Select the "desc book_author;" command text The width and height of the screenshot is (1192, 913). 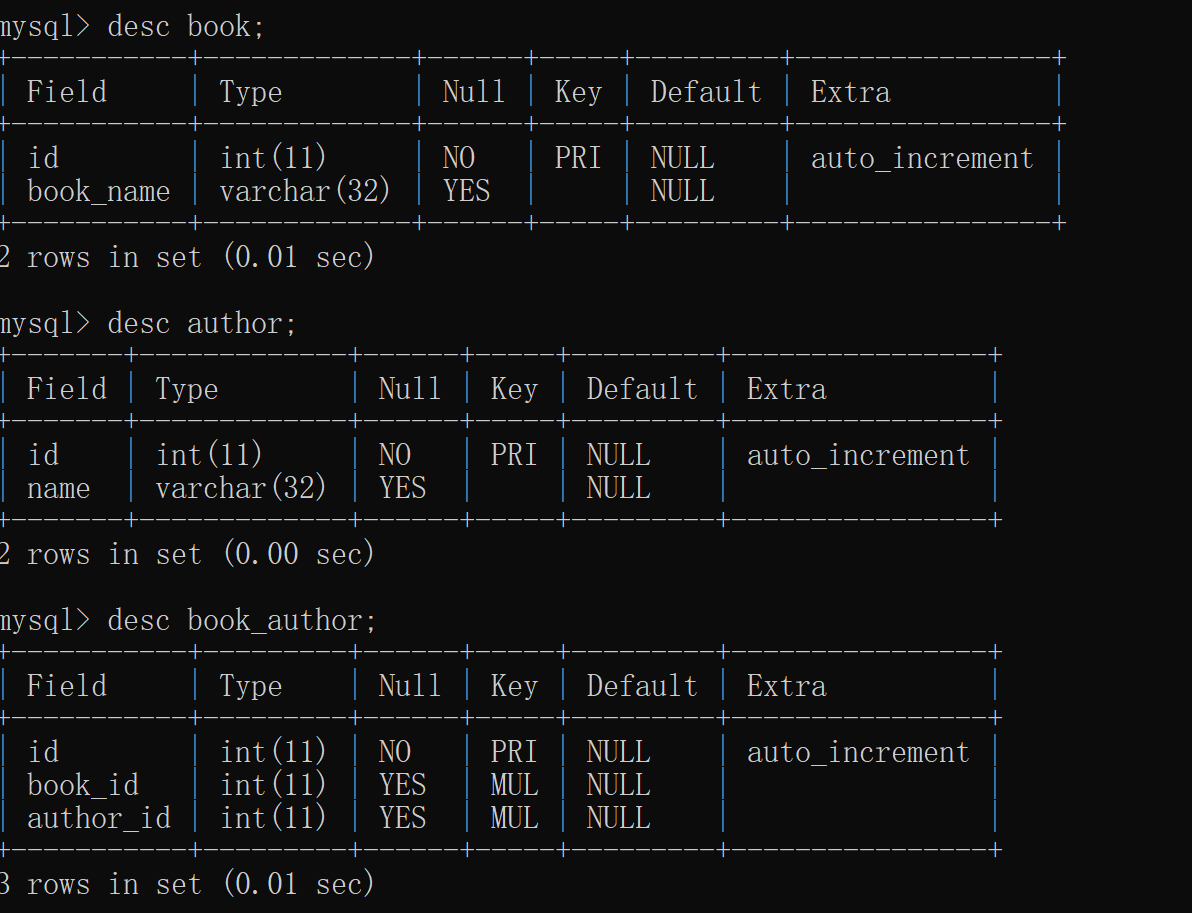click(242, 620)
